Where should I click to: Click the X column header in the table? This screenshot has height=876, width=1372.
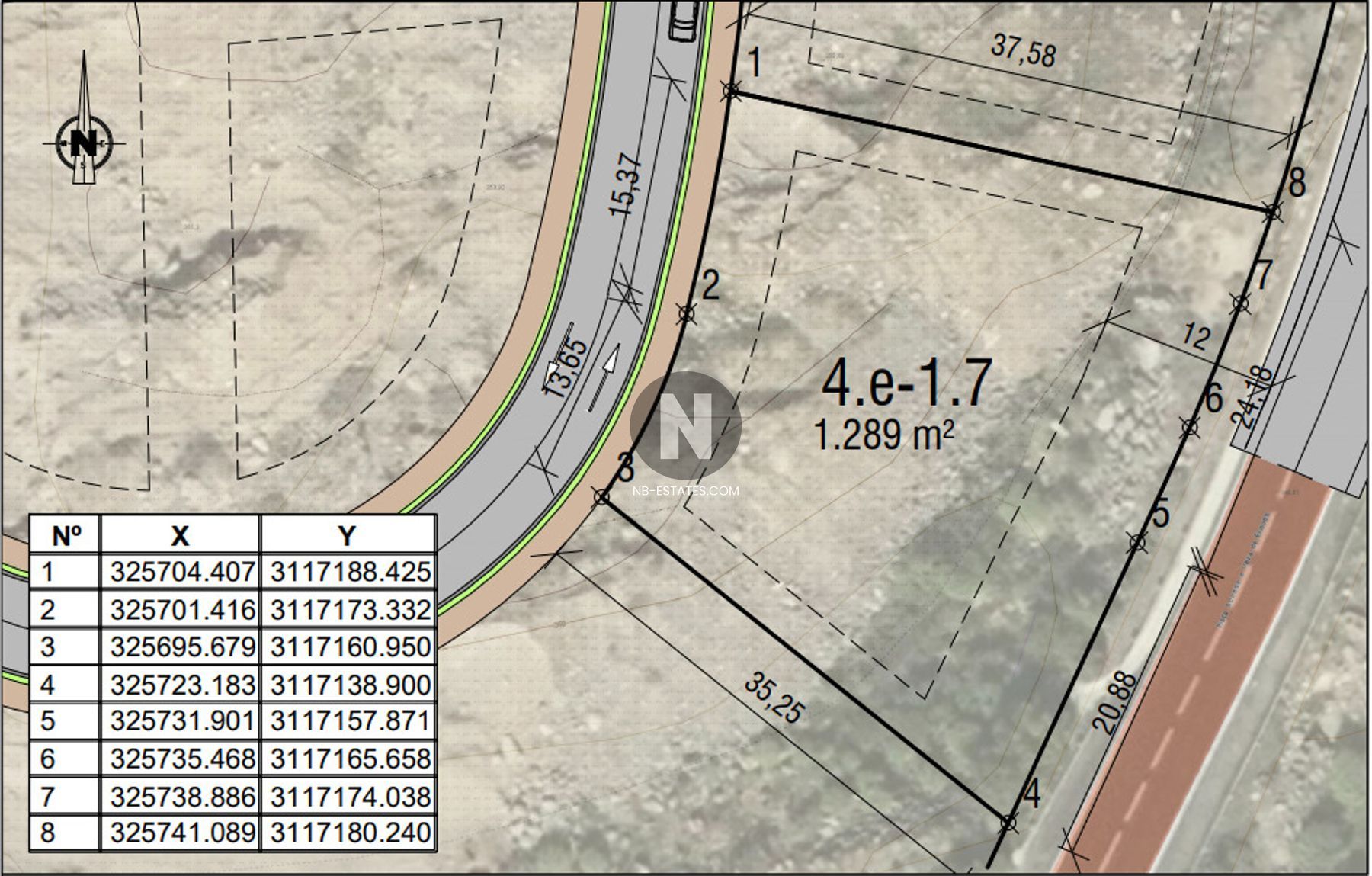(x=180, y=536)
